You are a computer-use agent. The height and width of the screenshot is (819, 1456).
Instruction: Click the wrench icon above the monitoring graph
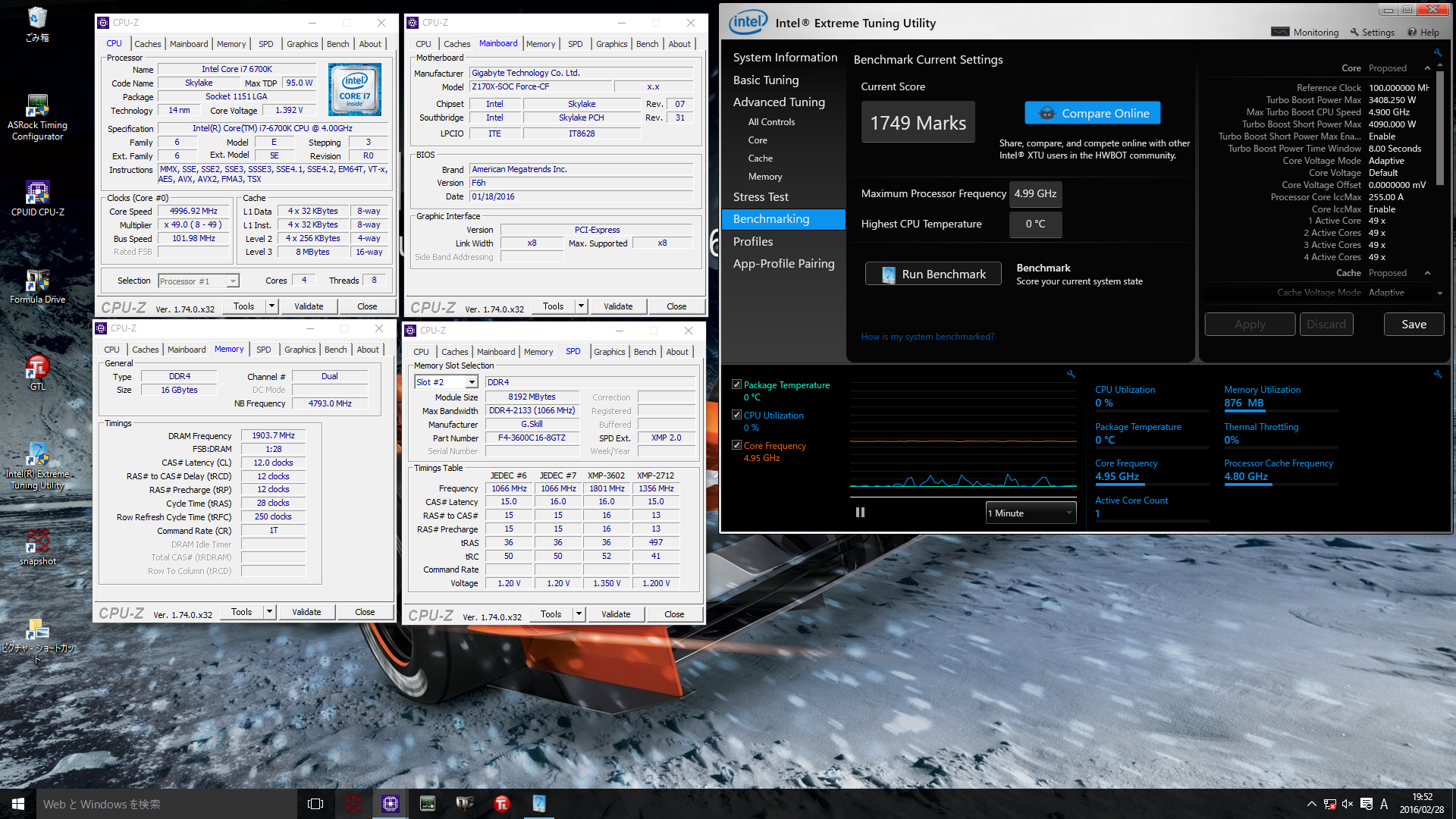tap(1071, 375)
